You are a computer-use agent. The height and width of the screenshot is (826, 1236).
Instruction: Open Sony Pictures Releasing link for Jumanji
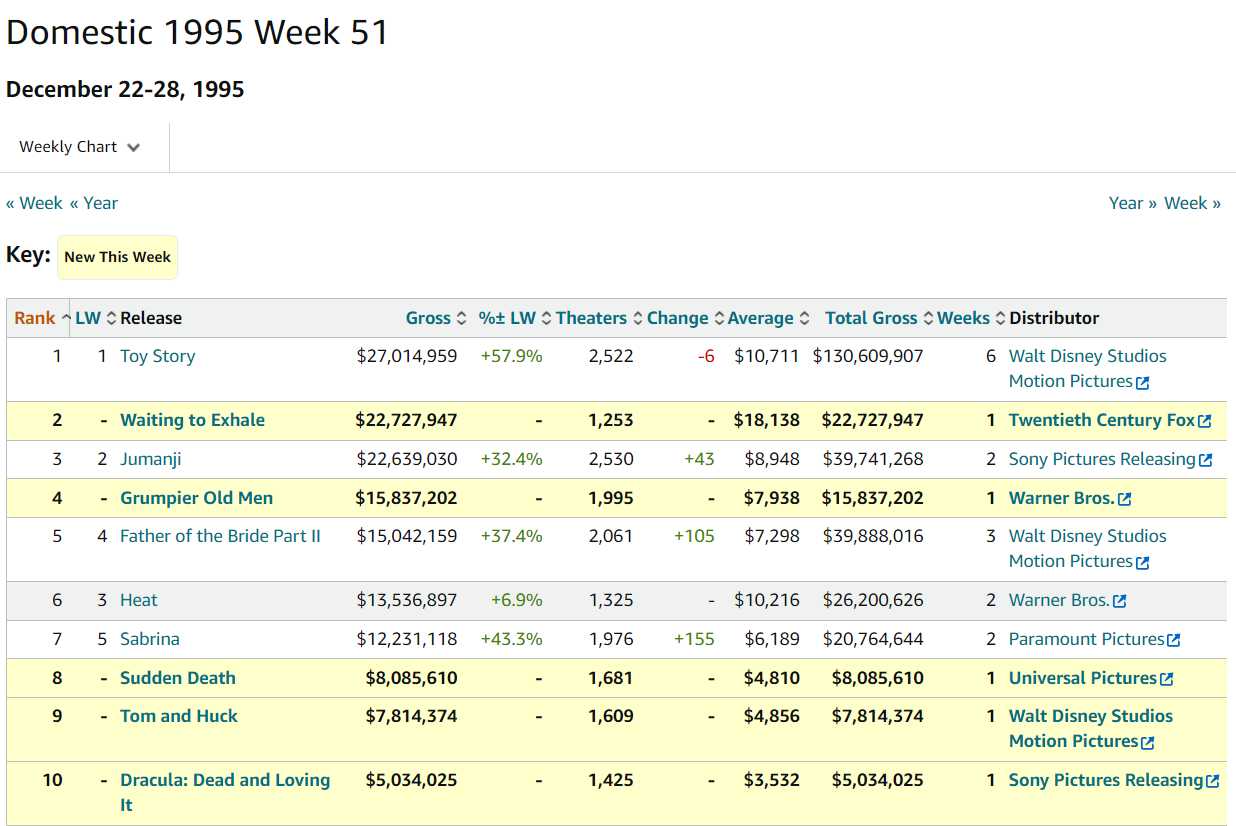(1102, 459)
